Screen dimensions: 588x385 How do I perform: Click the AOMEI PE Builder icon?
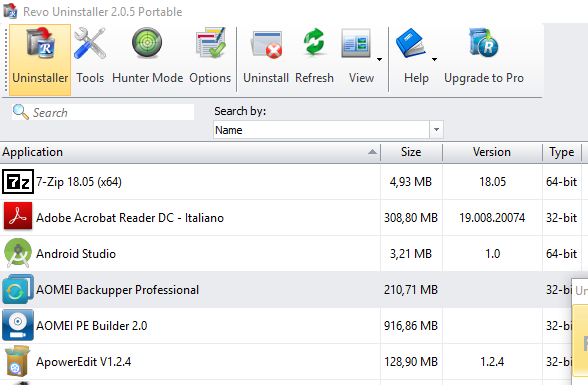point(18,325)
